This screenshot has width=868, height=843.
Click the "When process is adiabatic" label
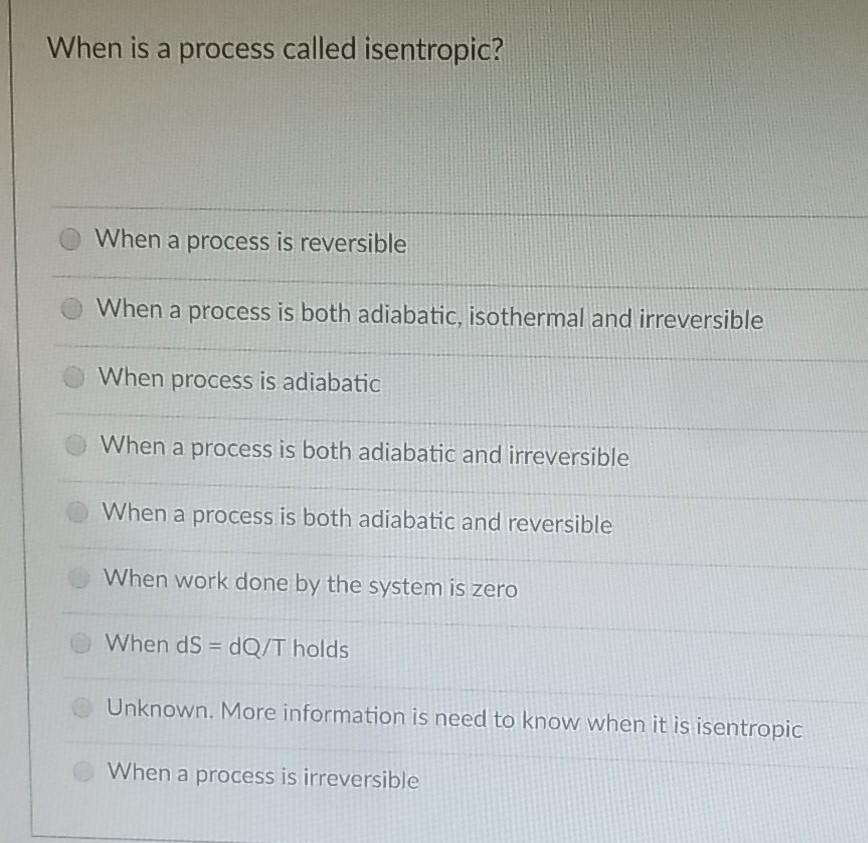237,380
